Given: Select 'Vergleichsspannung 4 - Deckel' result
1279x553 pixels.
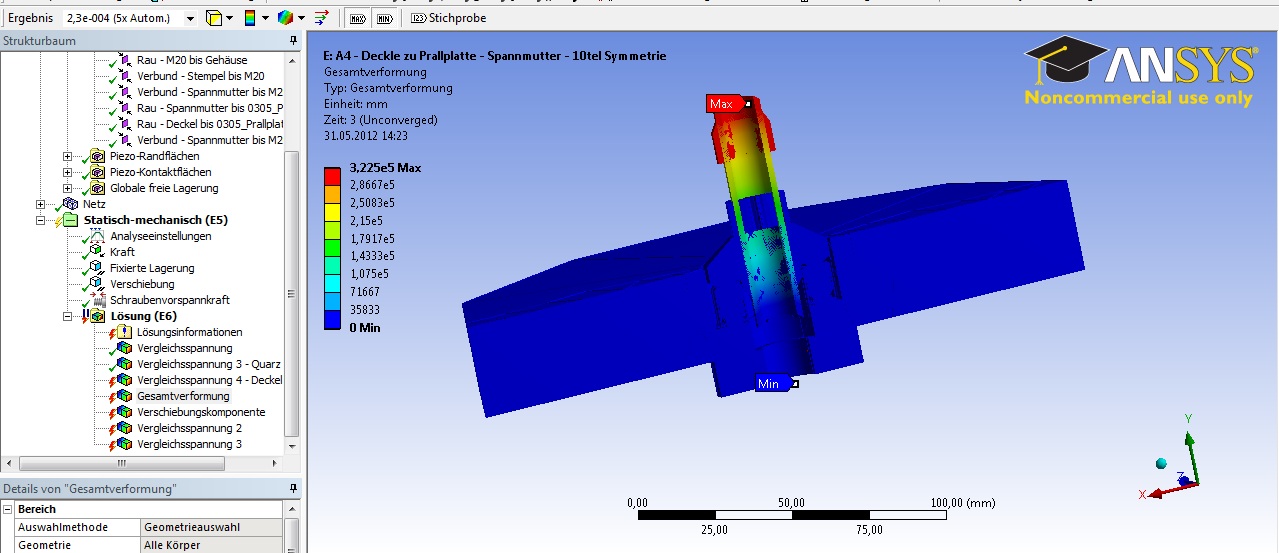Looking at the screenshot, I should click(x=209, y=380).
